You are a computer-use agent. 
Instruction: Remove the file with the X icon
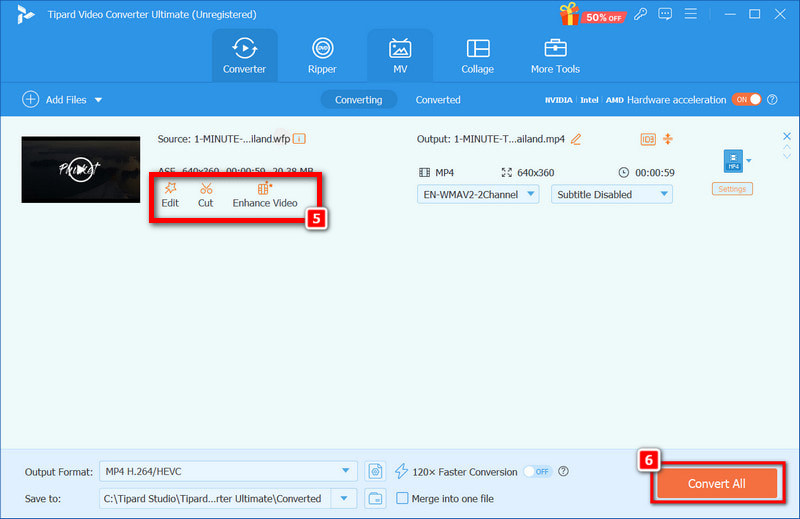787,136
